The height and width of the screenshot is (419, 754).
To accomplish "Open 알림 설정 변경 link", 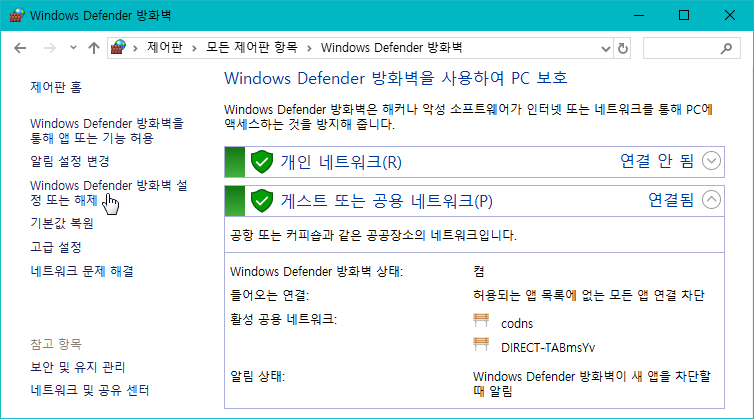I will click(70, 161).
